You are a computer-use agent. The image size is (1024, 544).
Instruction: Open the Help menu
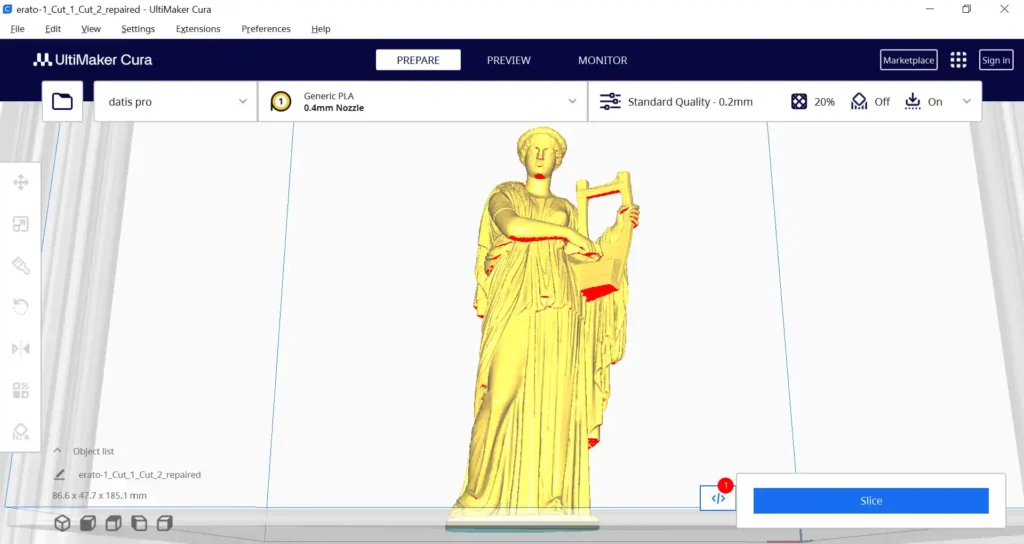pyautogui.click(x=321, y=29)
